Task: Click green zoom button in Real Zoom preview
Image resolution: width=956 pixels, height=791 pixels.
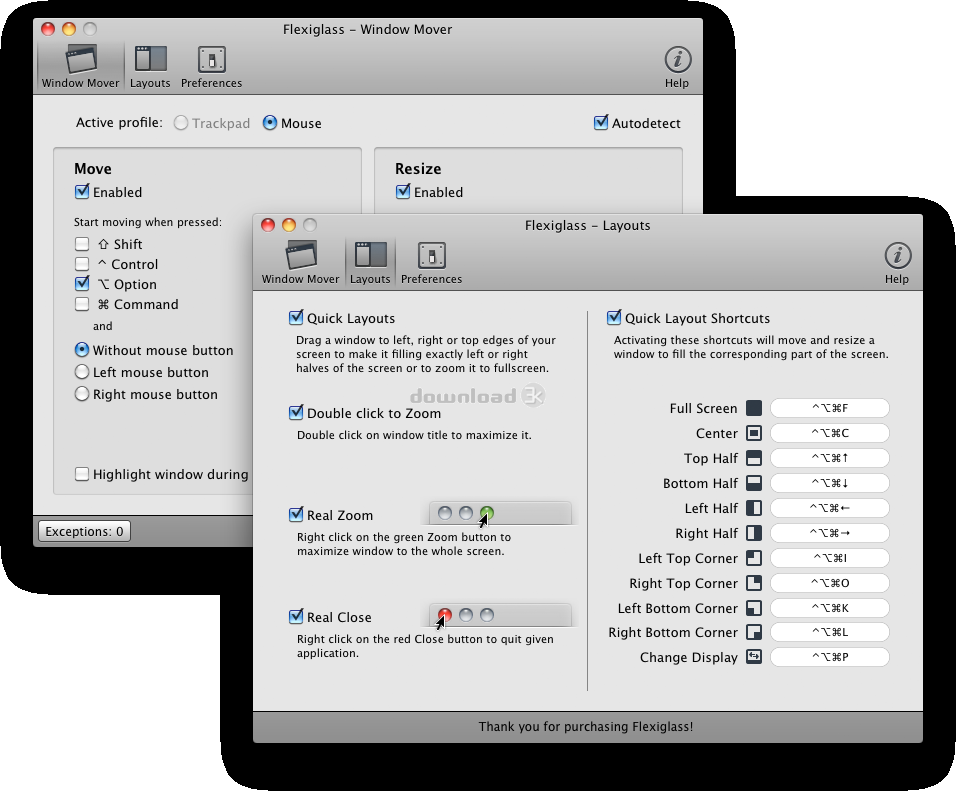Action: [487, 513]
